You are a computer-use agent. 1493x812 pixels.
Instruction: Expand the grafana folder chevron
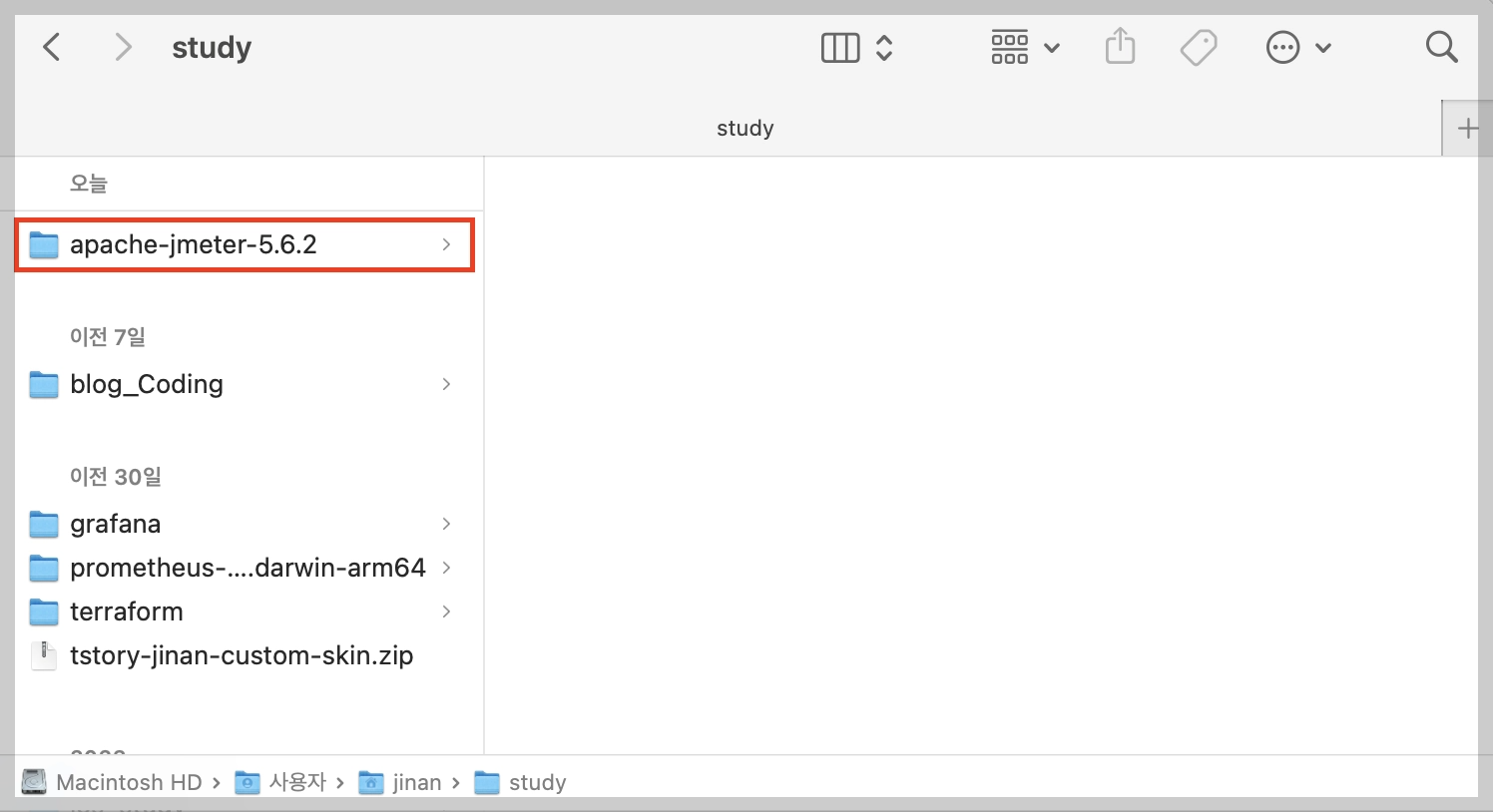coord(446,524)
